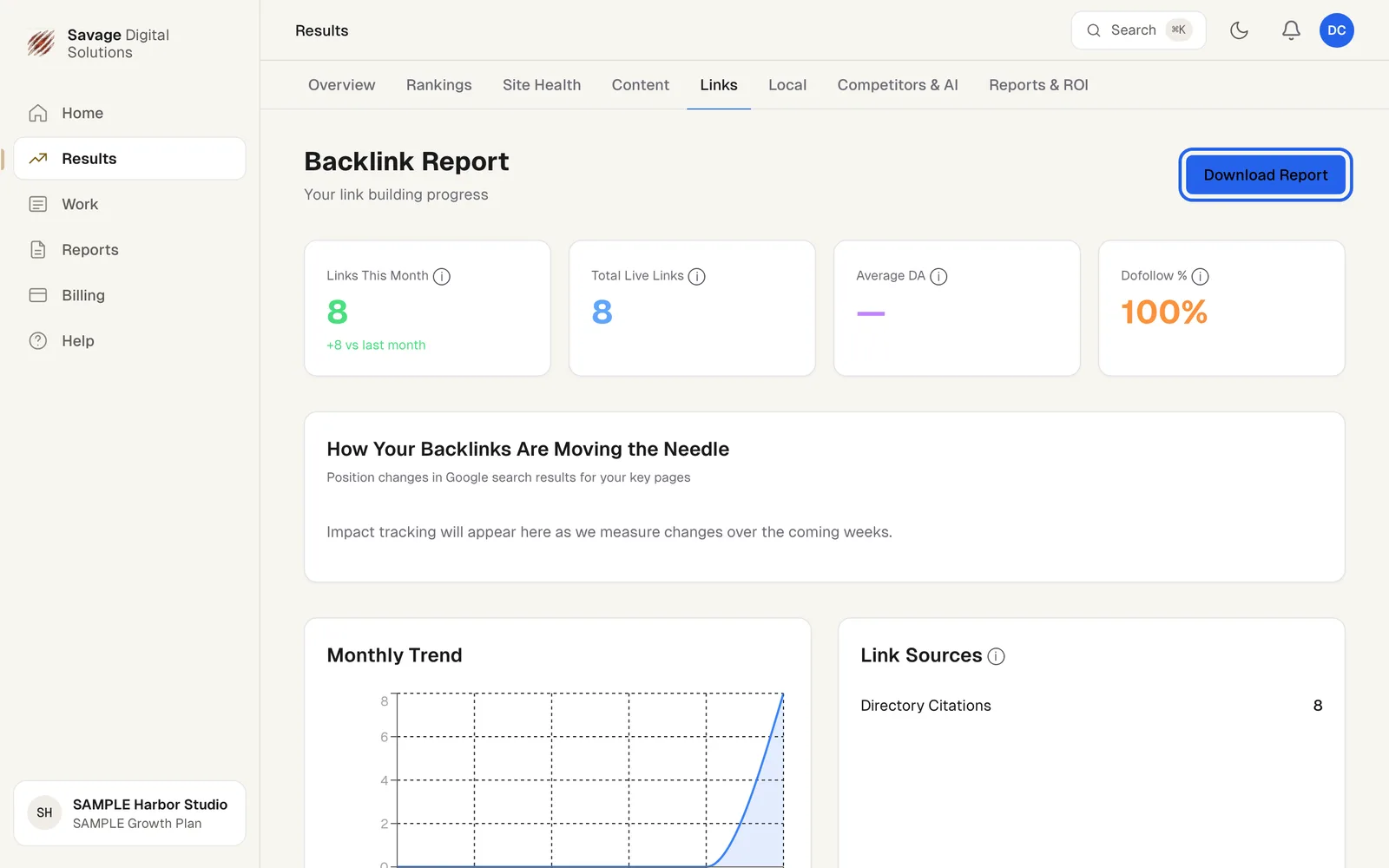
Task: Click the Results page title in header
Action: click(x=321, y=30)
